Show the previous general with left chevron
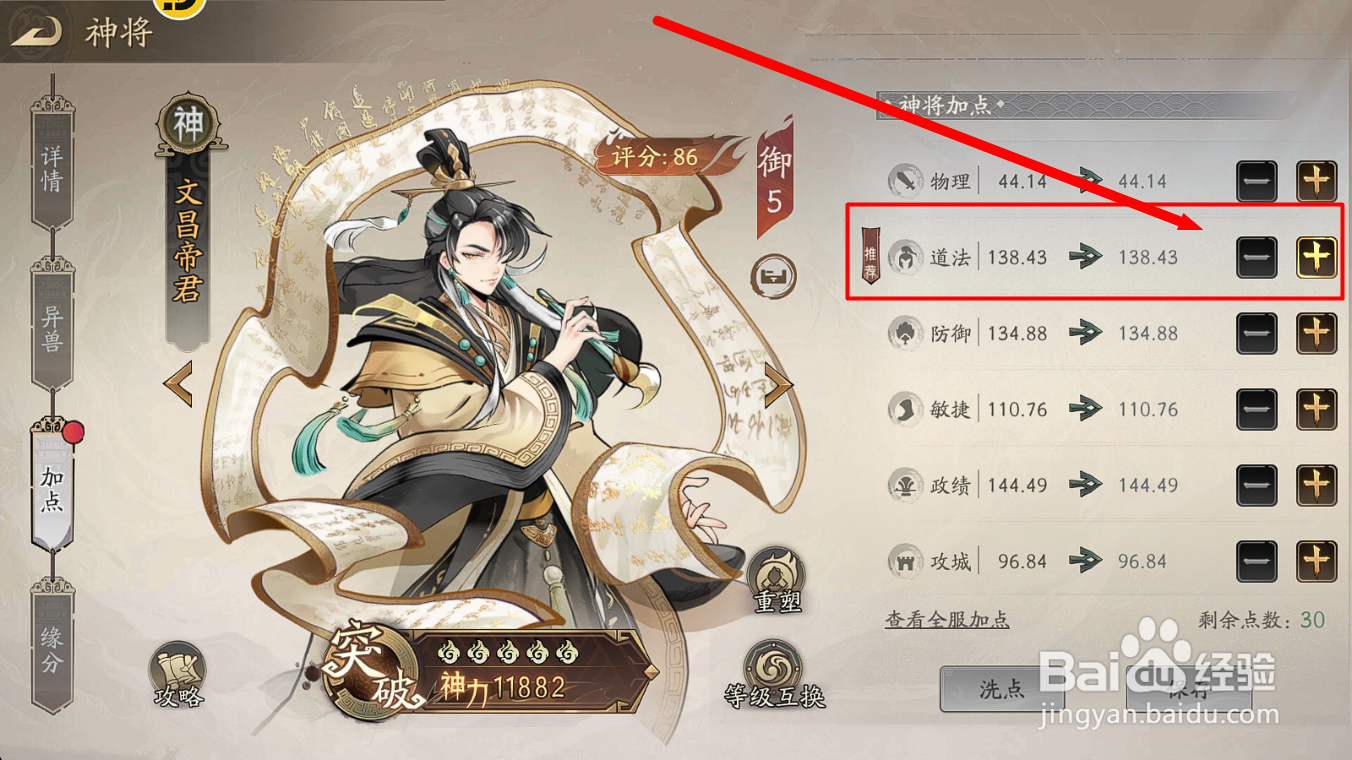Image resolution: width=1352 pixels, height=760 pixels. (179, 385)
